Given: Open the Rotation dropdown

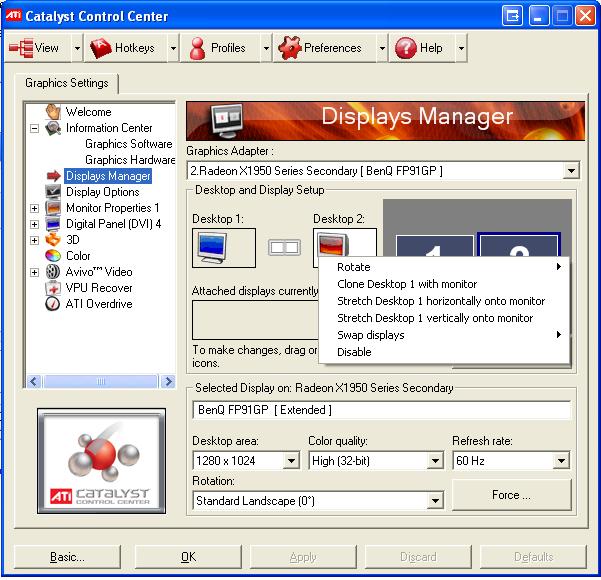Looking at the screenshot, I should click(x=435, y=501).
